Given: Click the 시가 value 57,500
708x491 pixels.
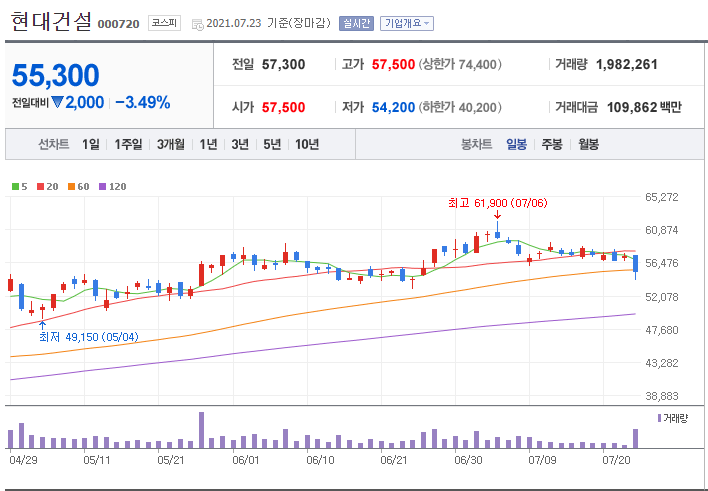Looking at the screenshot, I should 284,108.
